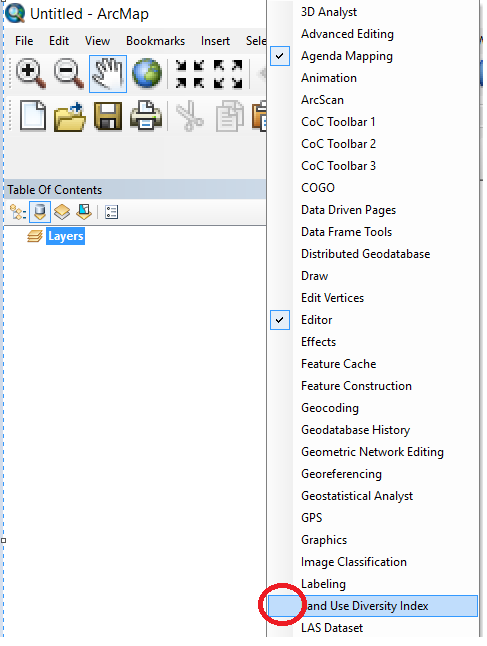Enable the Land Use Diversity Index toolbar
487x646 pixels.
[373, 606]
